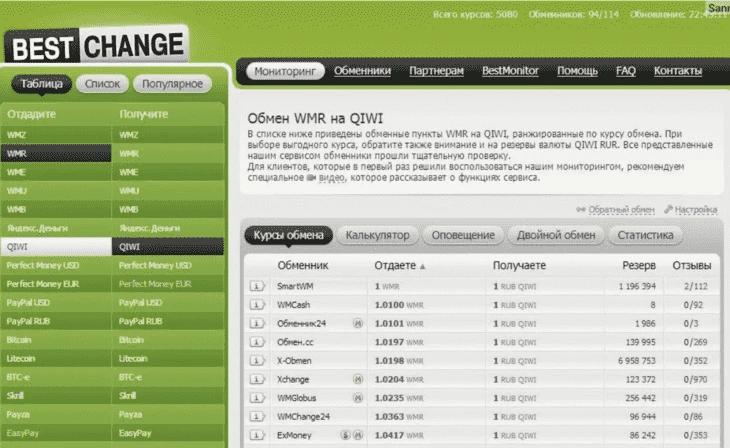730x448 pixels.
Task: Open info icon for Xchange row
Action: pyautogui.click(x=257, y=379)
